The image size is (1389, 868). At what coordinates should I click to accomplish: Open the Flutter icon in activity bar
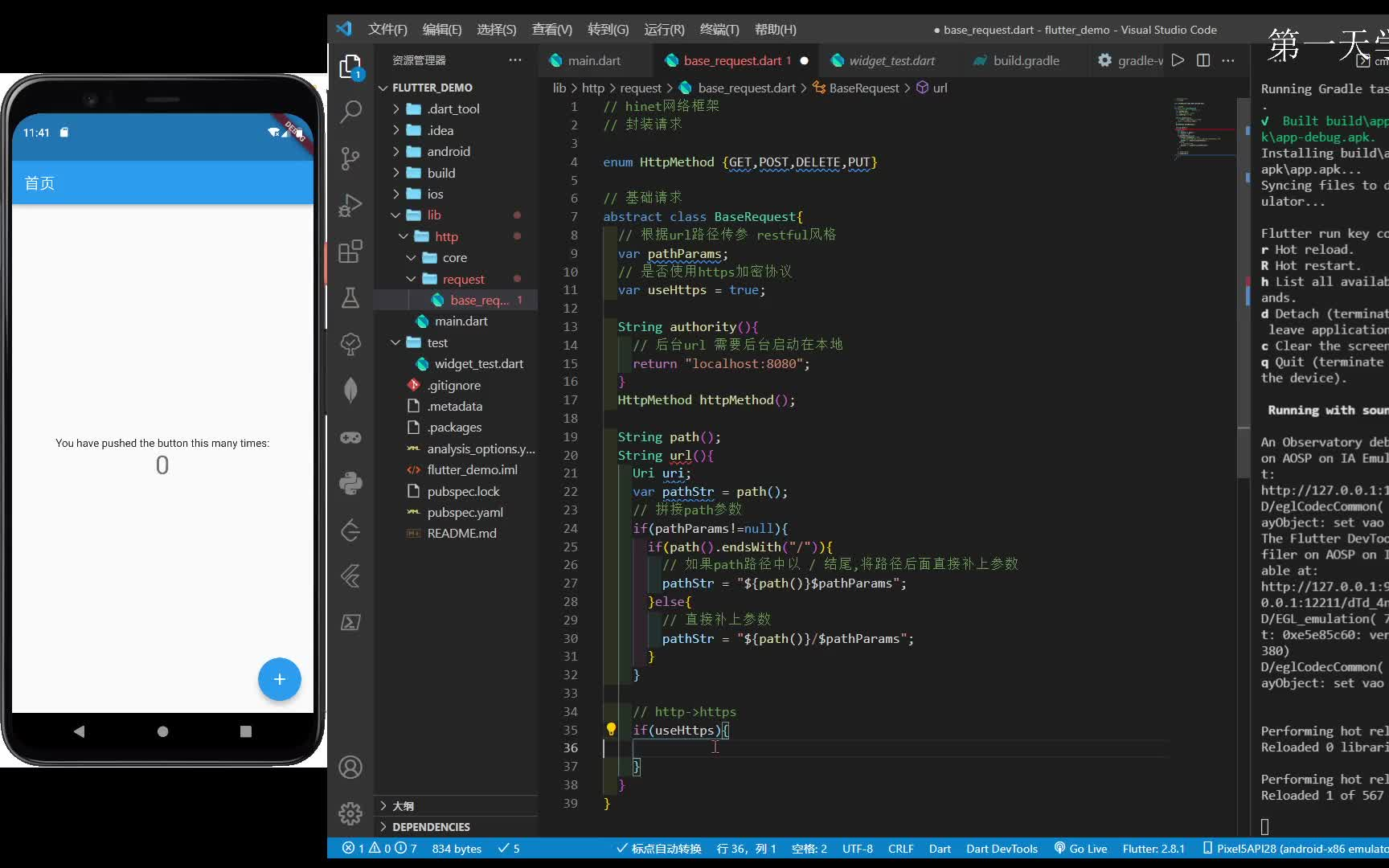pyautogui.click(x=350, y=575)
